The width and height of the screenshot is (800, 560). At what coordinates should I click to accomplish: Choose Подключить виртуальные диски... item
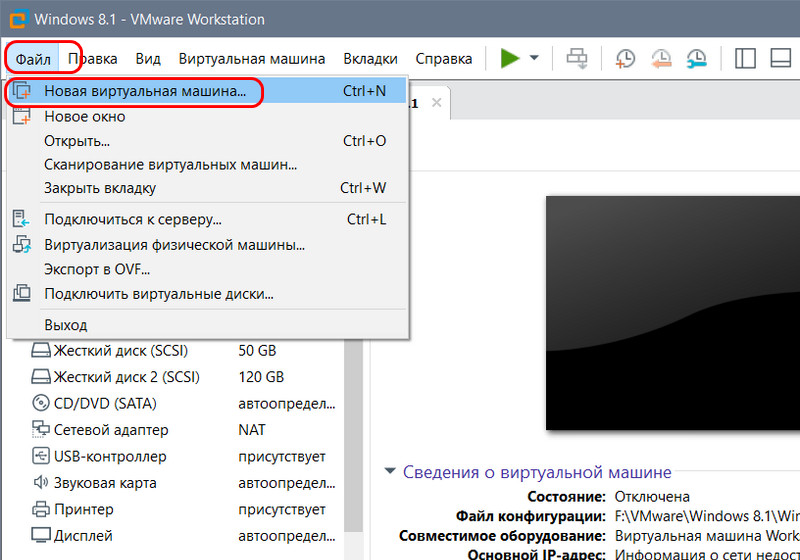click(x=207, y=294)
